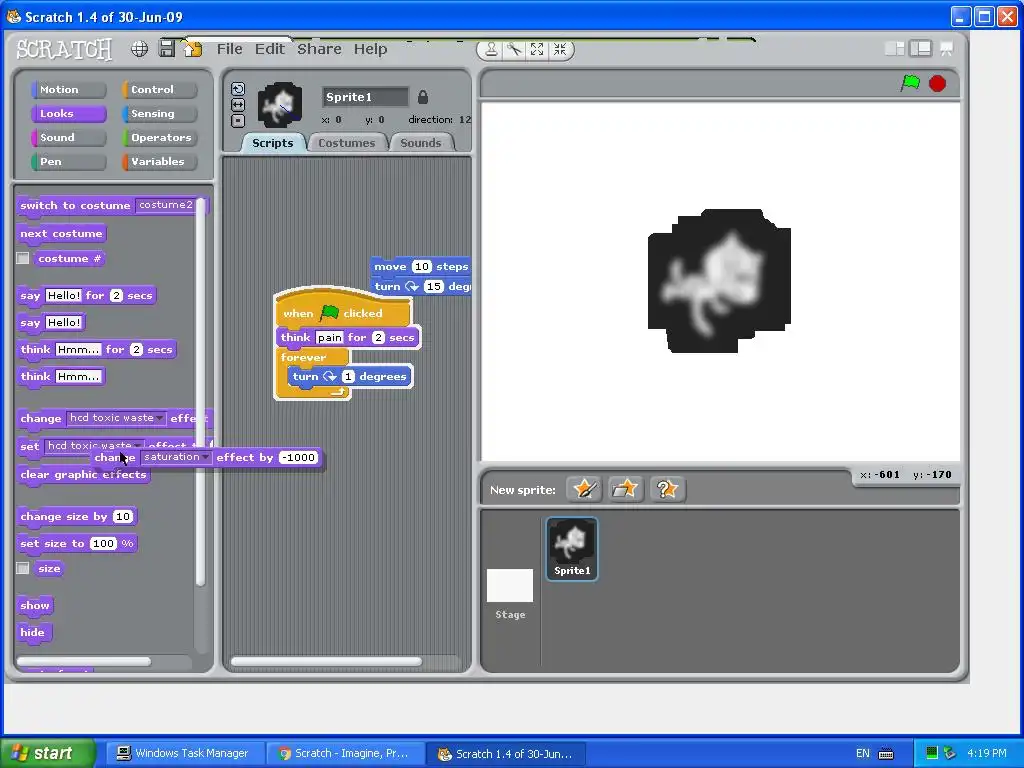Open the Help menu

[x=370, y=49]
